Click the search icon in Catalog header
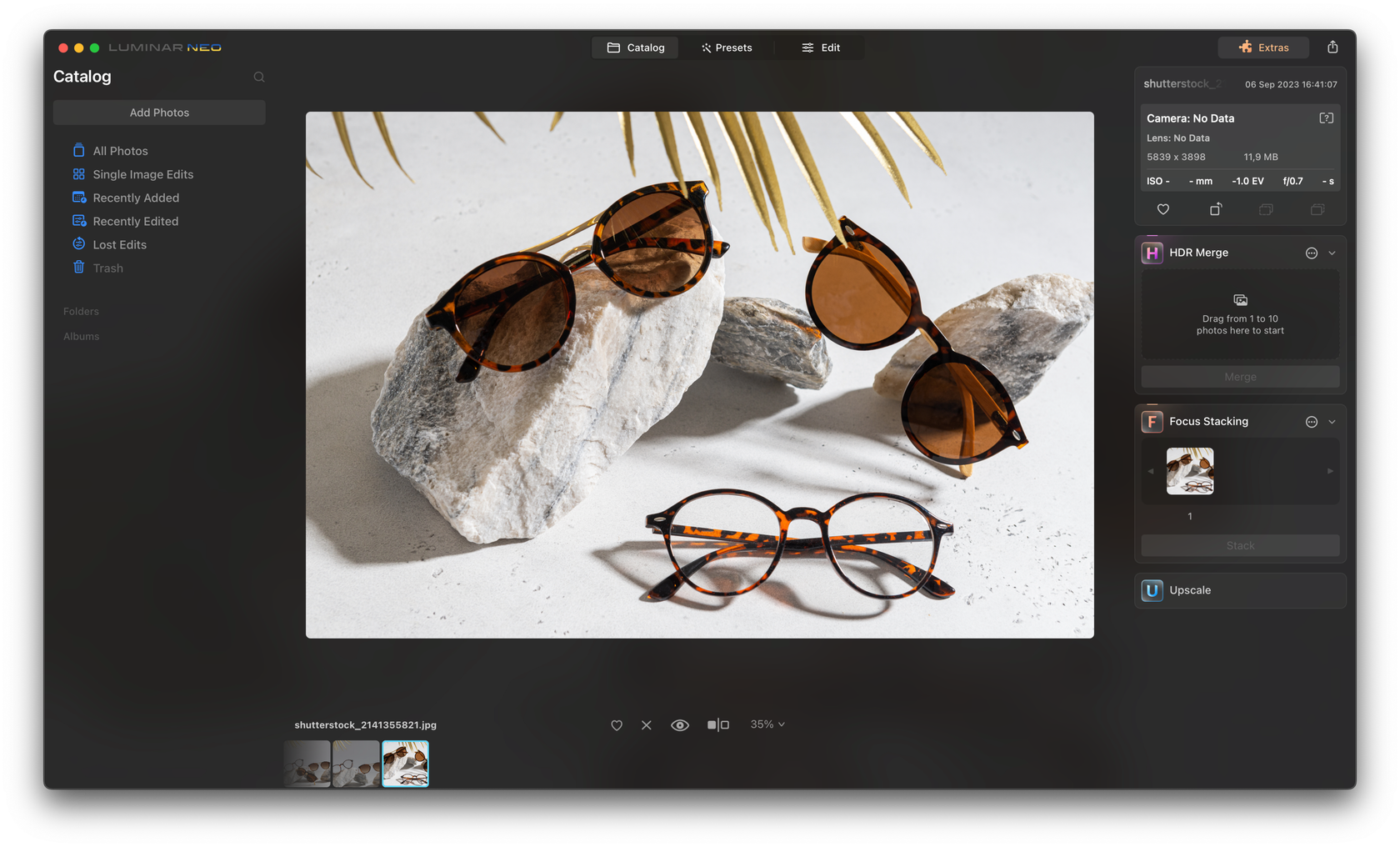The image size is (1400, 847). click(x=259, y=77)
